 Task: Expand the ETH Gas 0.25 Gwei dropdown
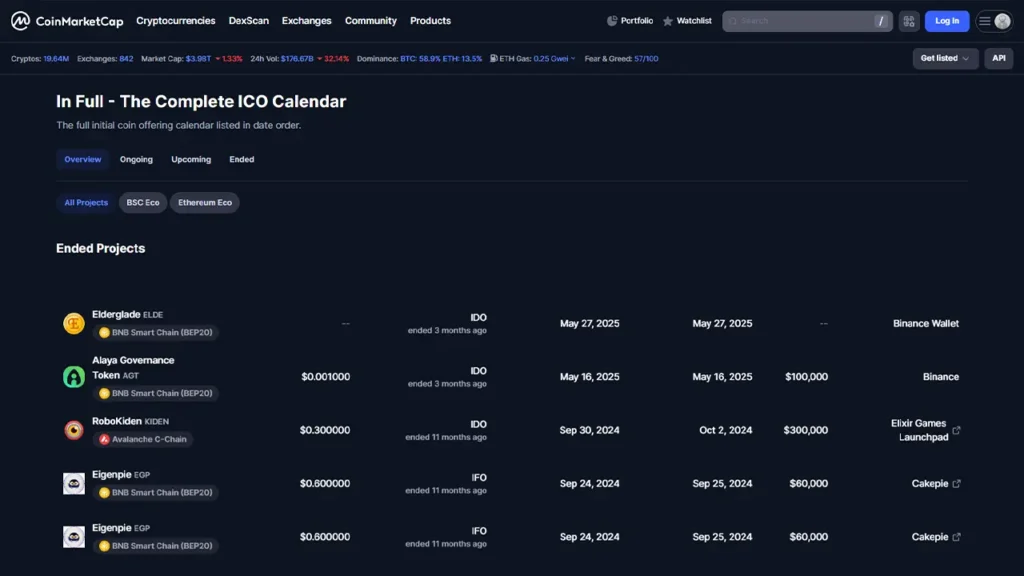pos(554,58)
